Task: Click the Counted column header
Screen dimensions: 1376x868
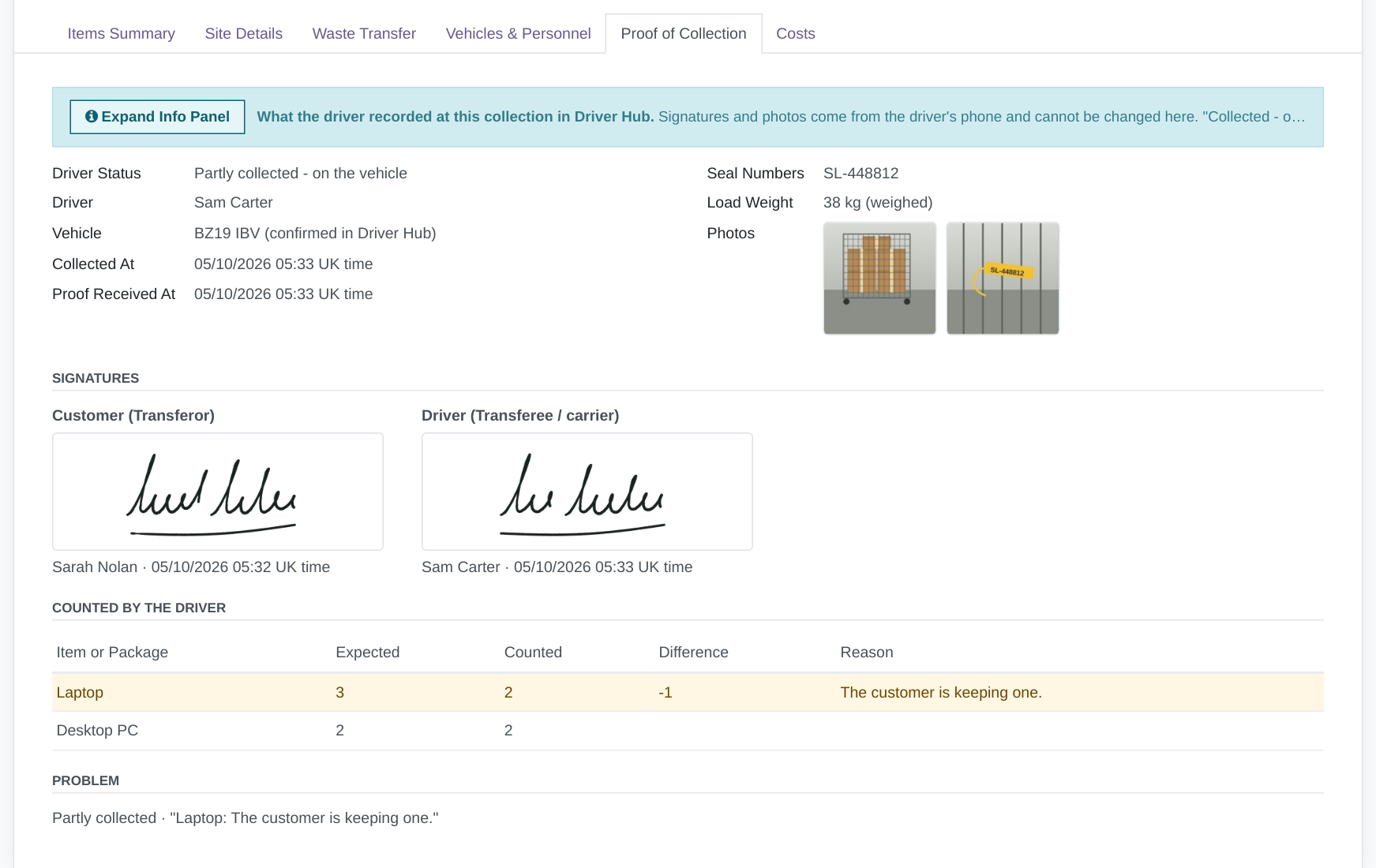Action: [533, 653]
